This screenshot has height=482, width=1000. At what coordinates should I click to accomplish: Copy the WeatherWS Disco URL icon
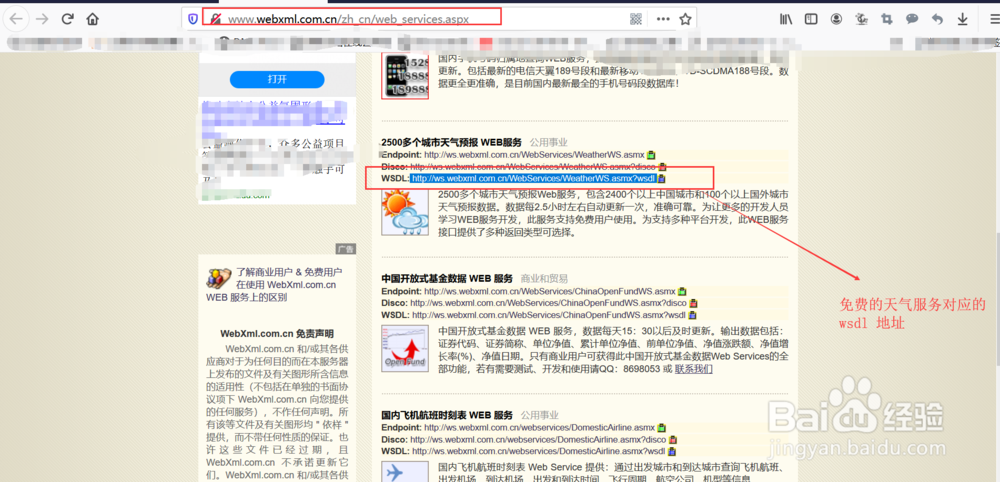(x=662, y=166)
